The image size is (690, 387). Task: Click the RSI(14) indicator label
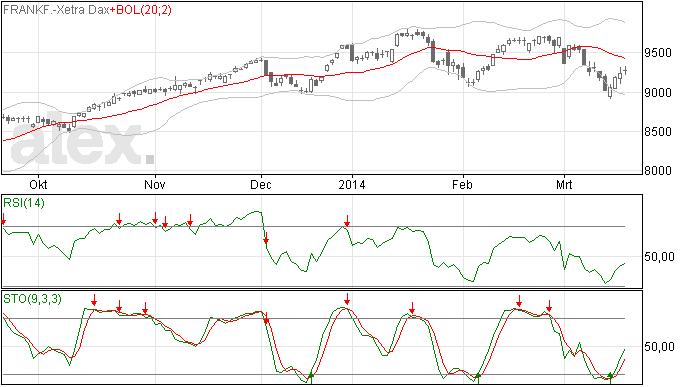[24, 203]
